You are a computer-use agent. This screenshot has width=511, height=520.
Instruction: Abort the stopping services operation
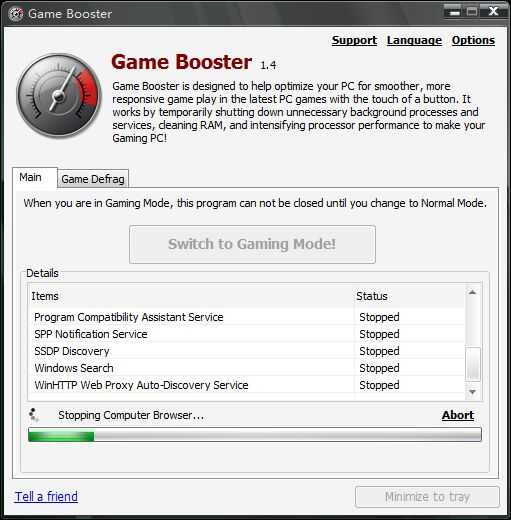point(458,415)
